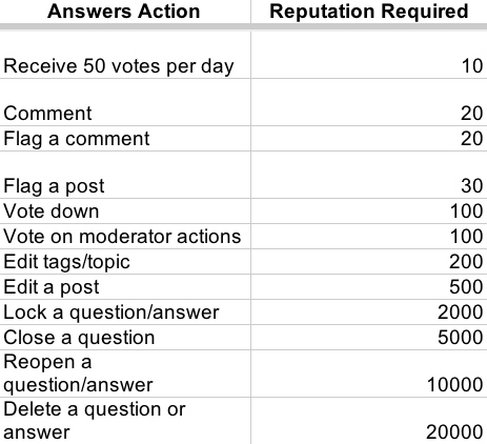Click the Reopen a question/answer cell
Viewport: 487px width, 444px height.
click(x=125, y=374)
